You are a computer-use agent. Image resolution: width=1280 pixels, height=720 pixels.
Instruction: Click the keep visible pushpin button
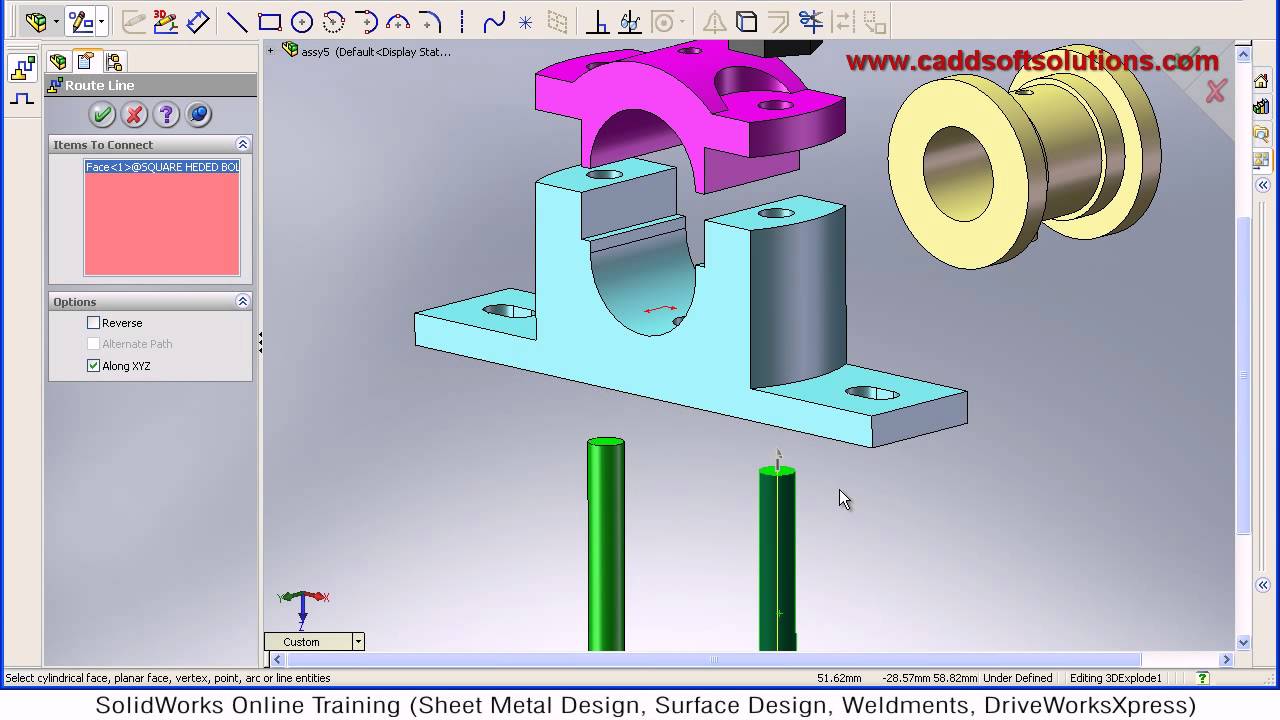click(198, 114)
